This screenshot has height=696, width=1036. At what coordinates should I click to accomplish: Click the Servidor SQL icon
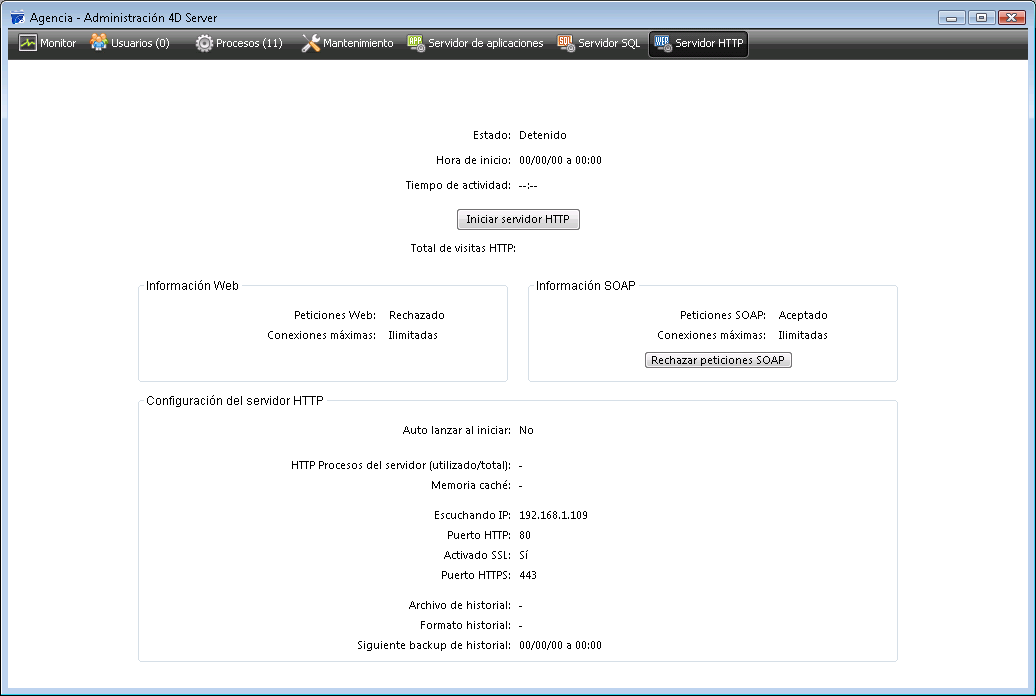pyautogui.click(x=566, y=44)
